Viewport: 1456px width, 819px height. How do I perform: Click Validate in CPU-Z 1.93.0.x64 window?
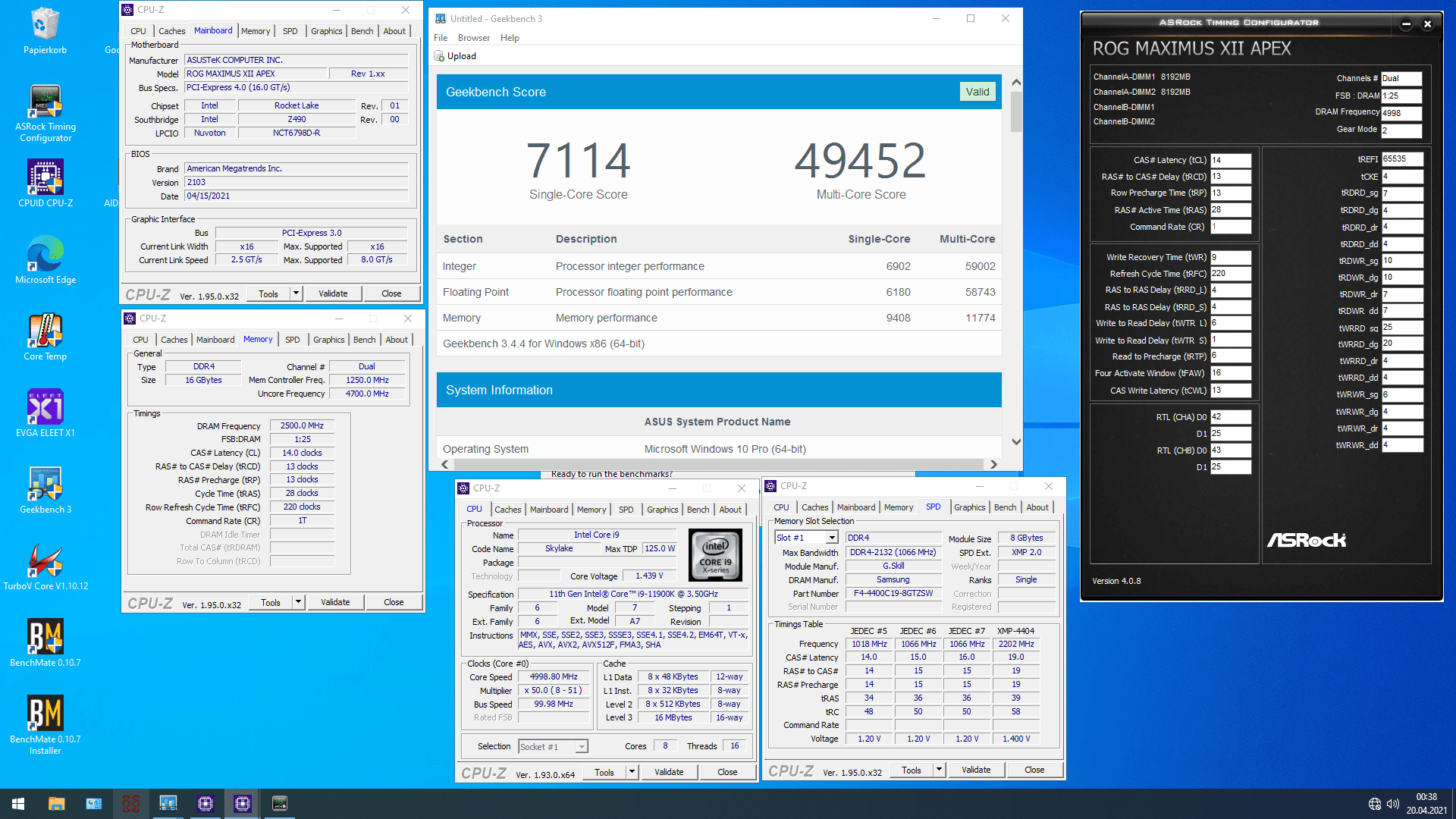coord(669,772)
